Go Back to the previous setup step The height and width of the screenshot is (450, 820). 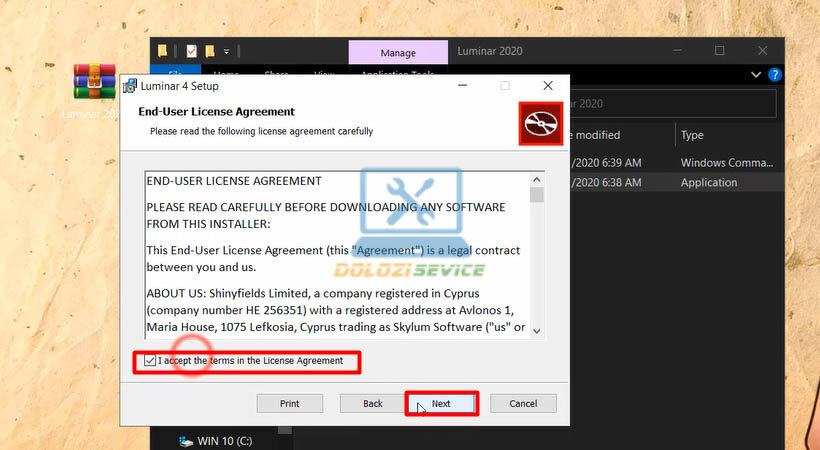(373, 404)
